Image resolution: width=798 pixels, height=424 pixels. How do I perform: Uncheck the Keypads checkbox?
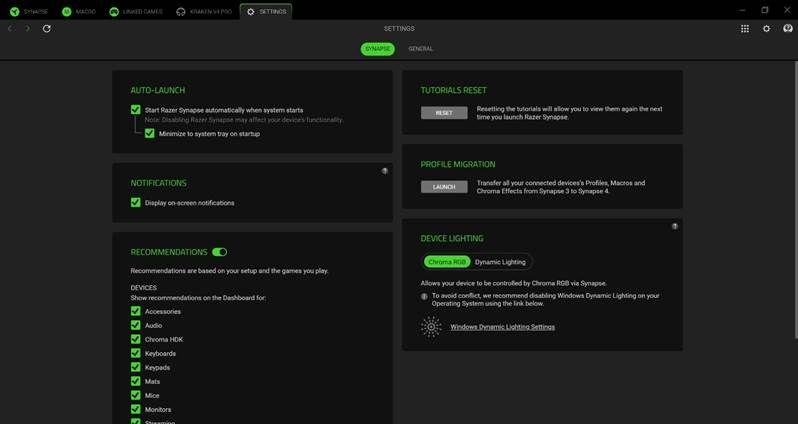point(135,367)
